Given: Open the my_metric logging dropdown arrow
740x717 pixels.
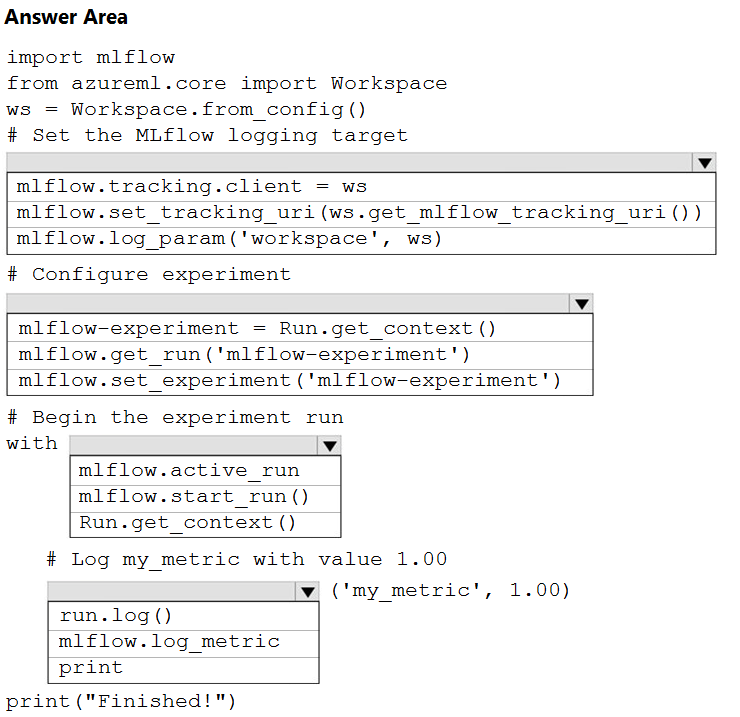Looking at the screenshot, I should point(307,591).
